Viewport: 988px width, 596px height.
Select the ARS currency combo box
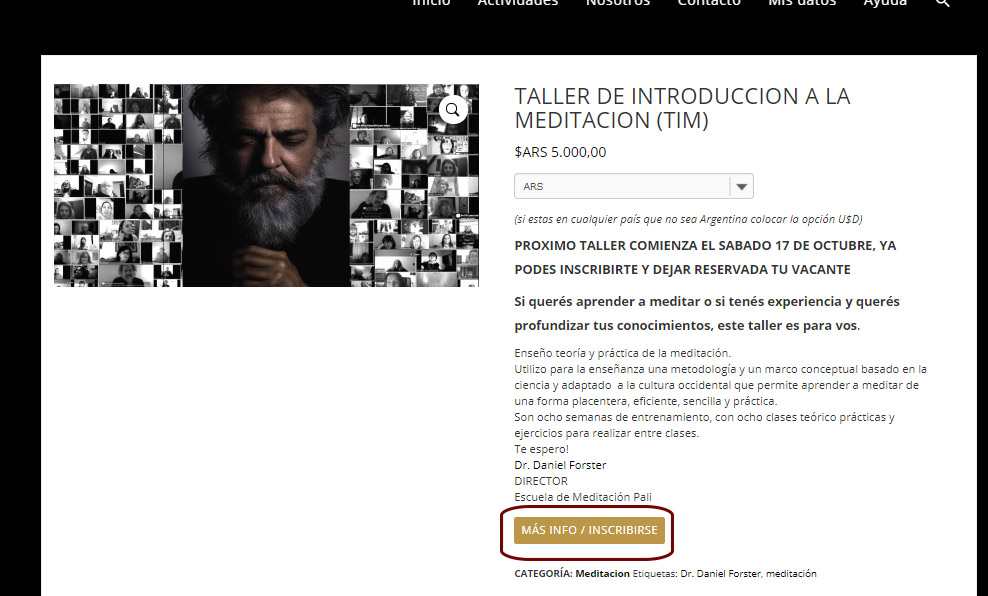point(633,186)
